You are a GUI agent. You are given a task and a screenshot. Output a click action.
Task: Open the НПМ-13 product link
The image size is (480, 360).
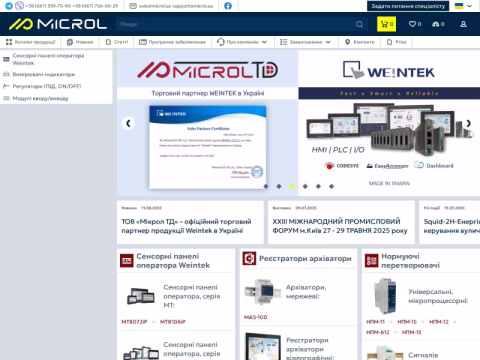411,332
